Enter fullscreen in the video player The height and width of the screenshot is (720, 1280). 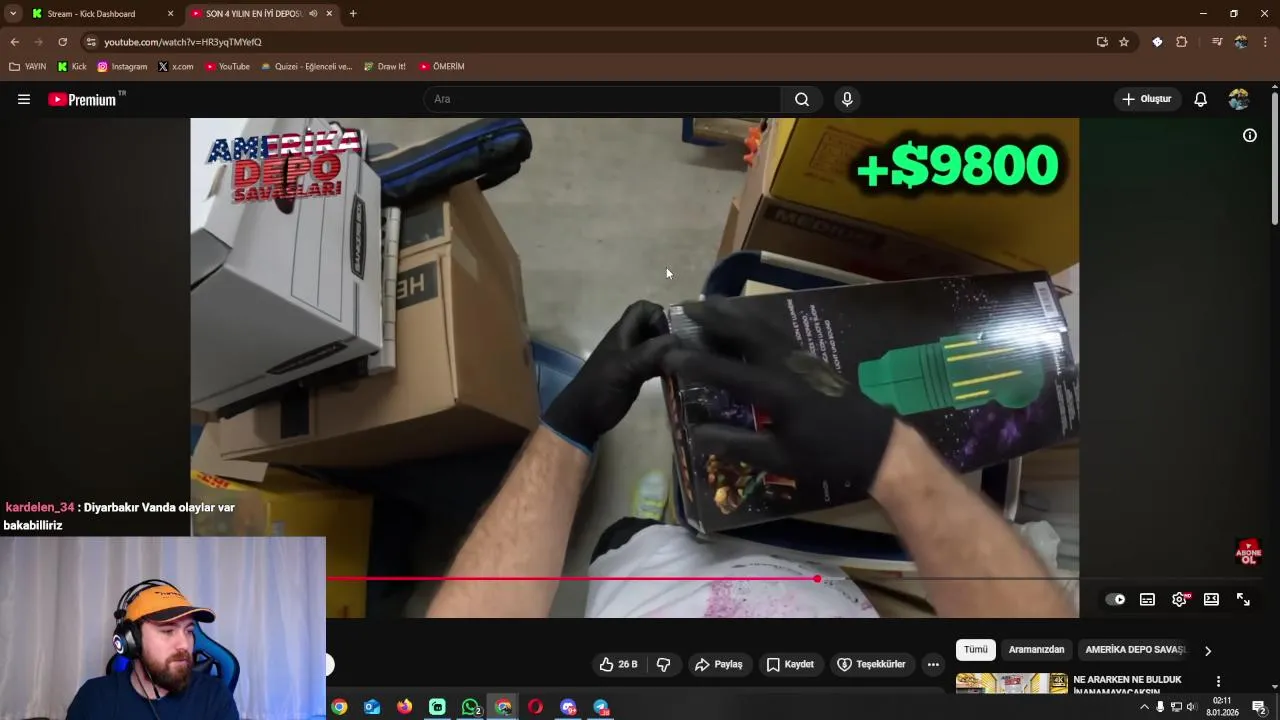click(1243, 599)
